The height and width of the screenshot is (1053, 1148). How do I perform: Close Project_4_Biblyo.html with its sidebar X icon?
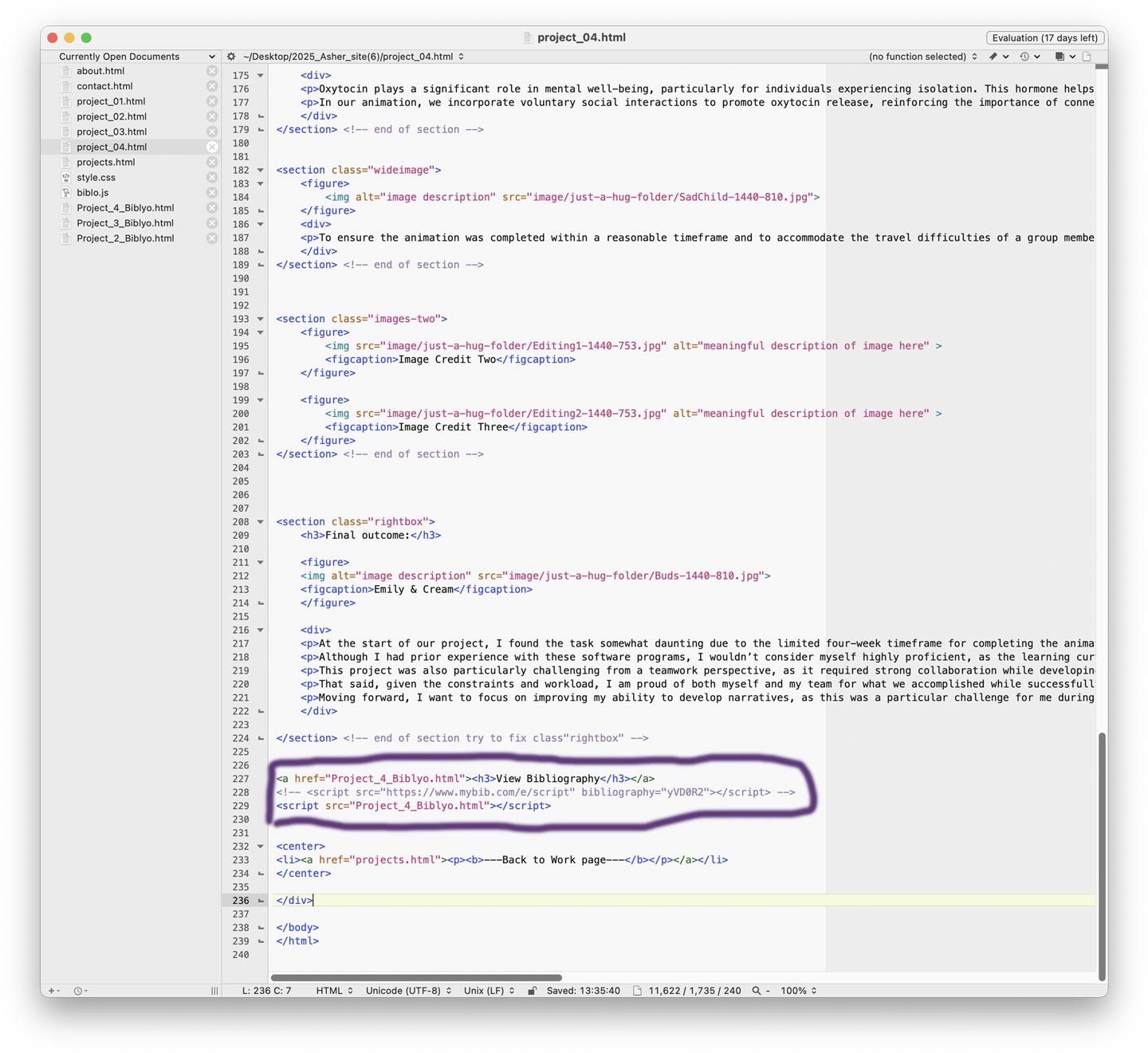point(212,207)
